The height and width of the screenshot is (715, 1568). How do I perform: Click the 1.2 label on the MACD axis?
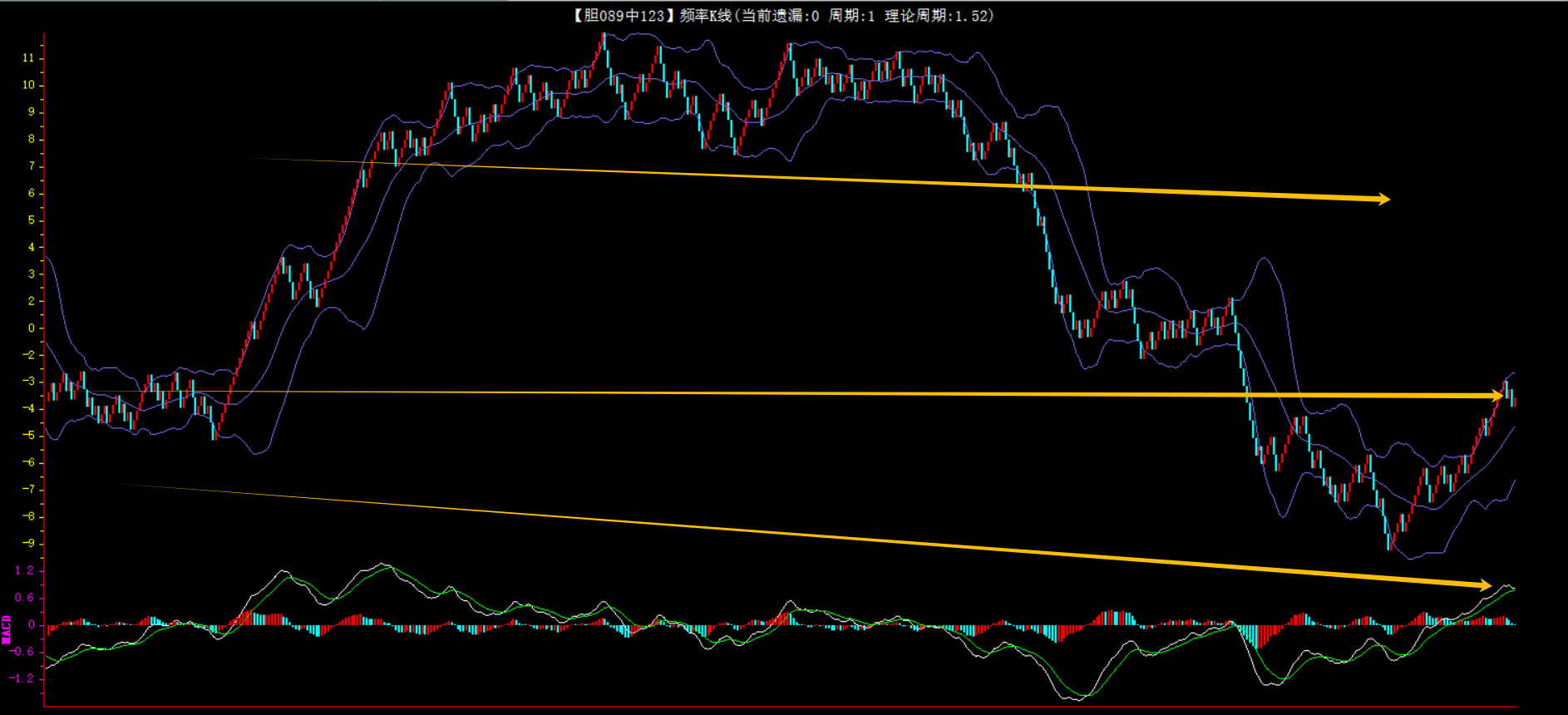pos(25,570)
